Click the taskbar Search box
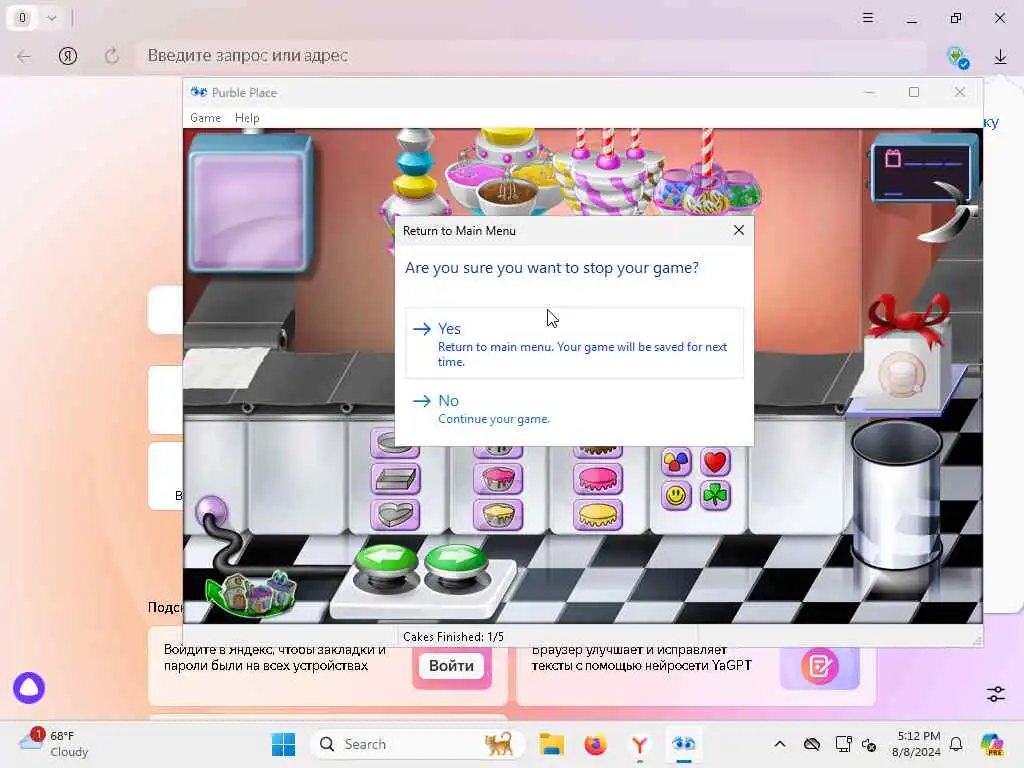 [417, 744]
